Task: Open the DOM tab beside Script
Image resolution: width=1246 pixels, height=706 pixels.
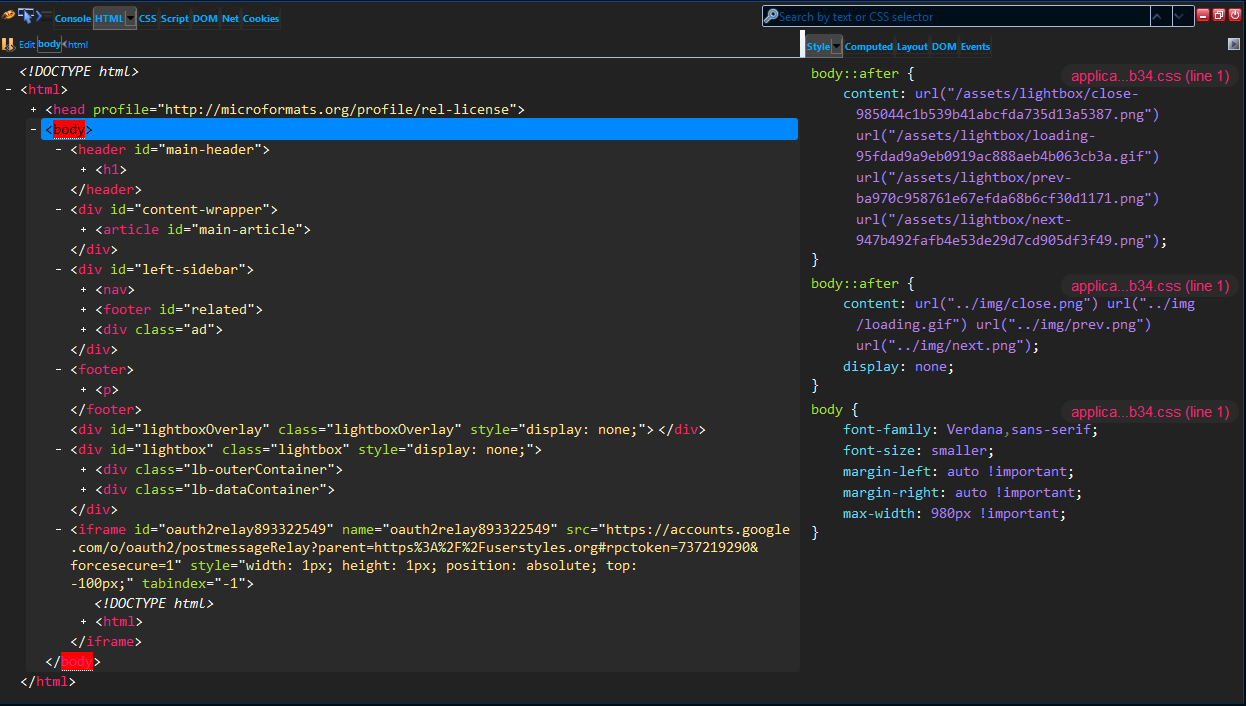Action: 205,18
